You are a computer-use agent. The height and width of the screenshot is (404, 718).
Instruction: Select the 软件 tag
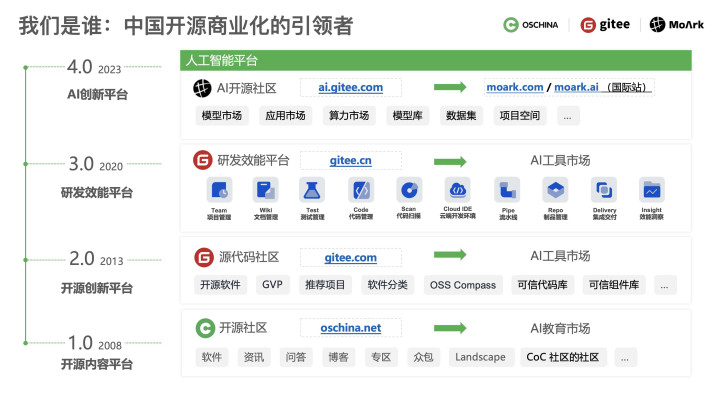point(212,357)
